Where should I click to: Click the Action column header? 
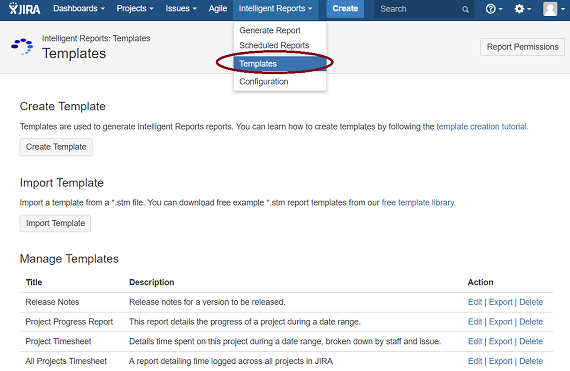[480, 282]
